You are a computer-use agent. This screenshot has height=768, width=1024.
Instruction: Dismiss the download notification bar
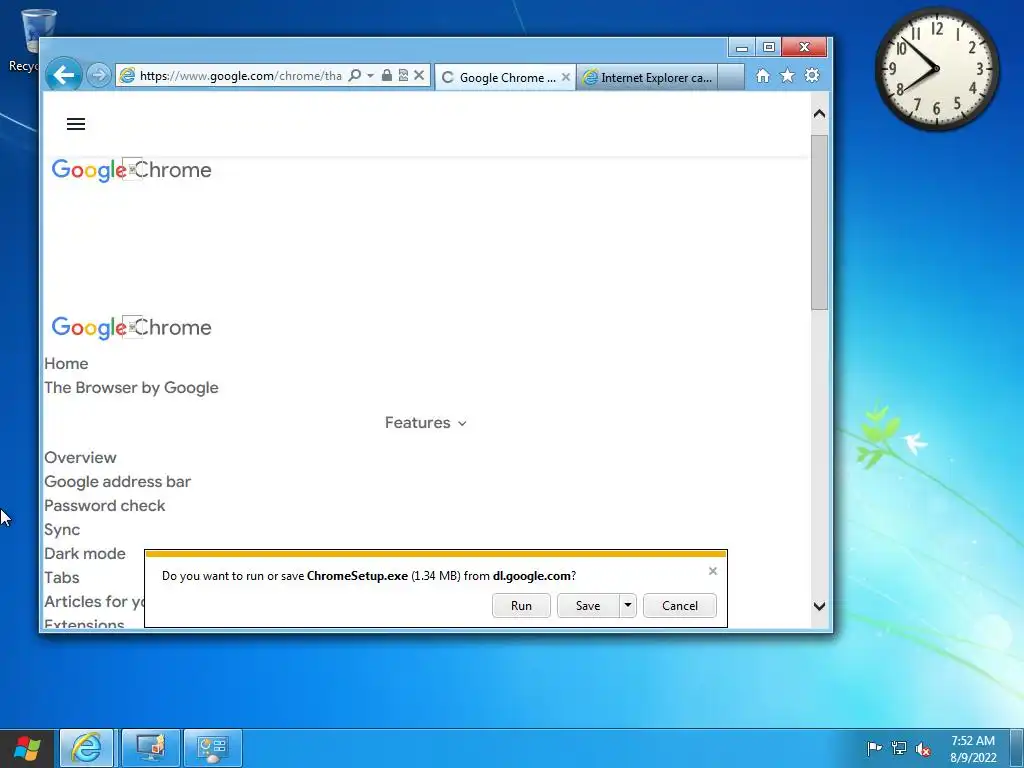(x=712, y=571)
